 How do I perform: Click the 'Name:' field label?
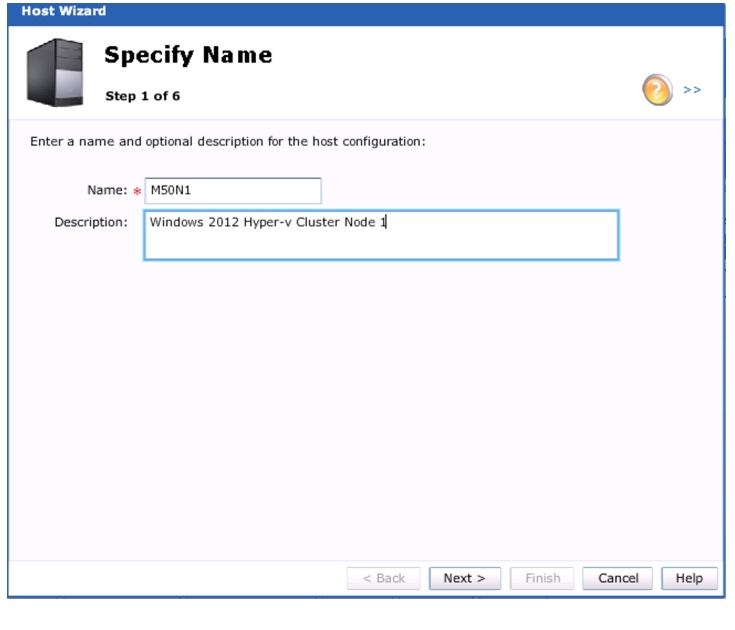[x=107, y=190]
